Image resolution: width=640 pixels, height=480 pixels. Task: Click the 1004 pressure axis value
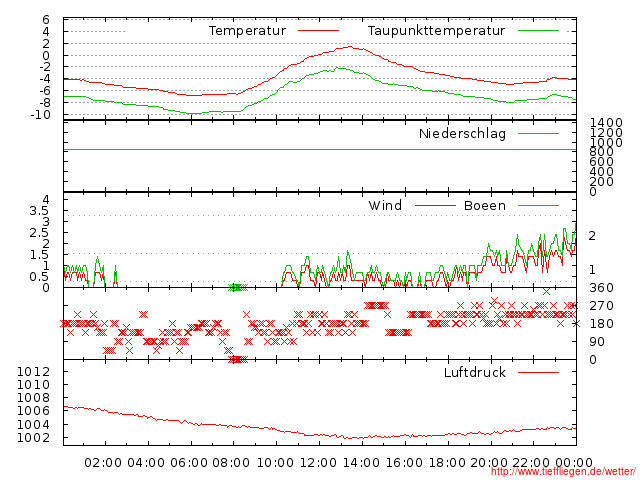[33, 425]
